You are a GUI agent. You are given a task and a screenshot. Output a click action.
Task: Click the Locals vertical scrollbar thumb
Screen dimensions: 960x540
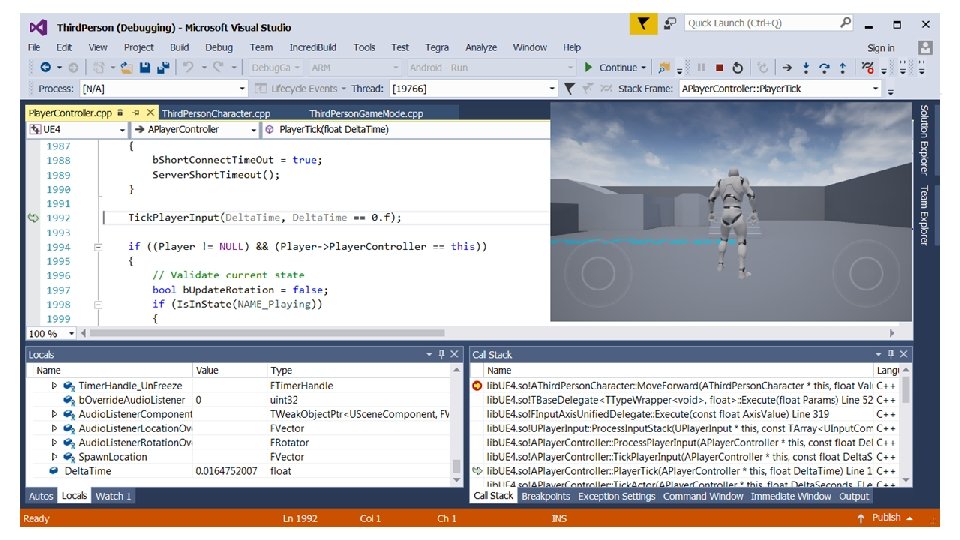click(457, 465)
